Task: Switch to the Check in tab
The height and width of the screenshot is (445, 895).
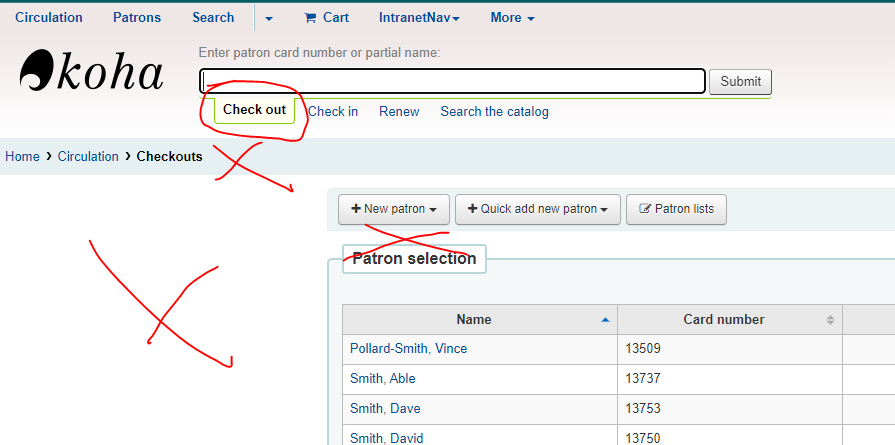Action: click(x=333, y=111)
